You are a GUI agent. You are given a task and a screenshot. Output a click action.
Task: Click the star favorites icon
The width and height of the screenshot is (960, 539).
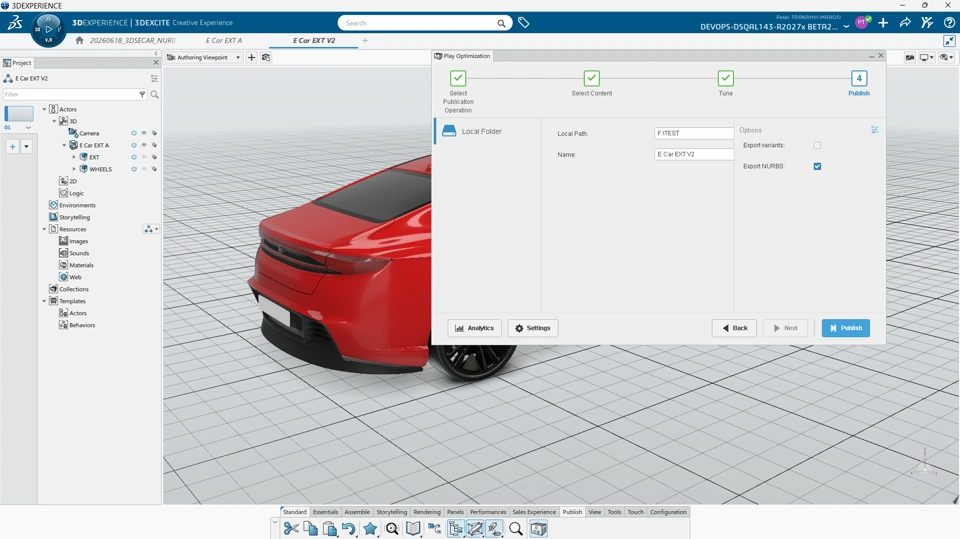(370, 529)
